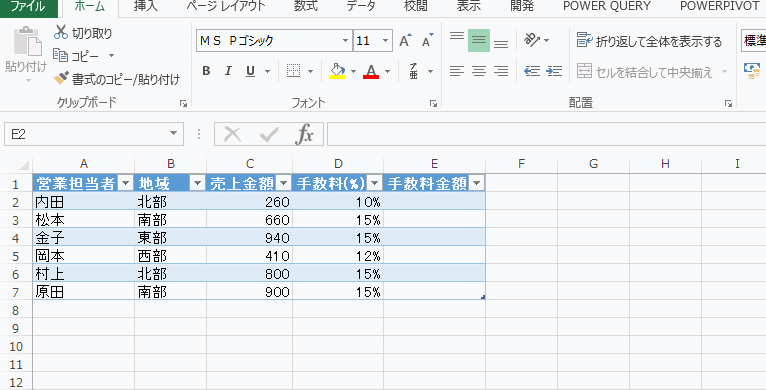Click the Insert Function fx button
Image resolution: width=766 pixels, height=390 pixels.
coord(305,134)
